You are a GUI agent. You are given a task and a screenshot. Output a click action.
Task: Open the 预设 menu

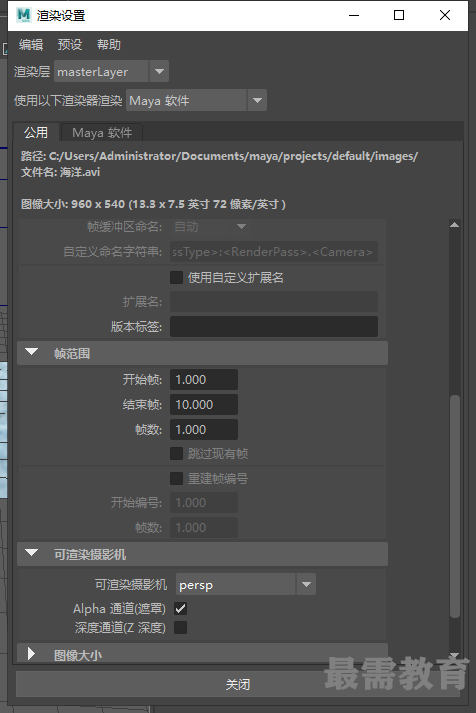point(70,45)
